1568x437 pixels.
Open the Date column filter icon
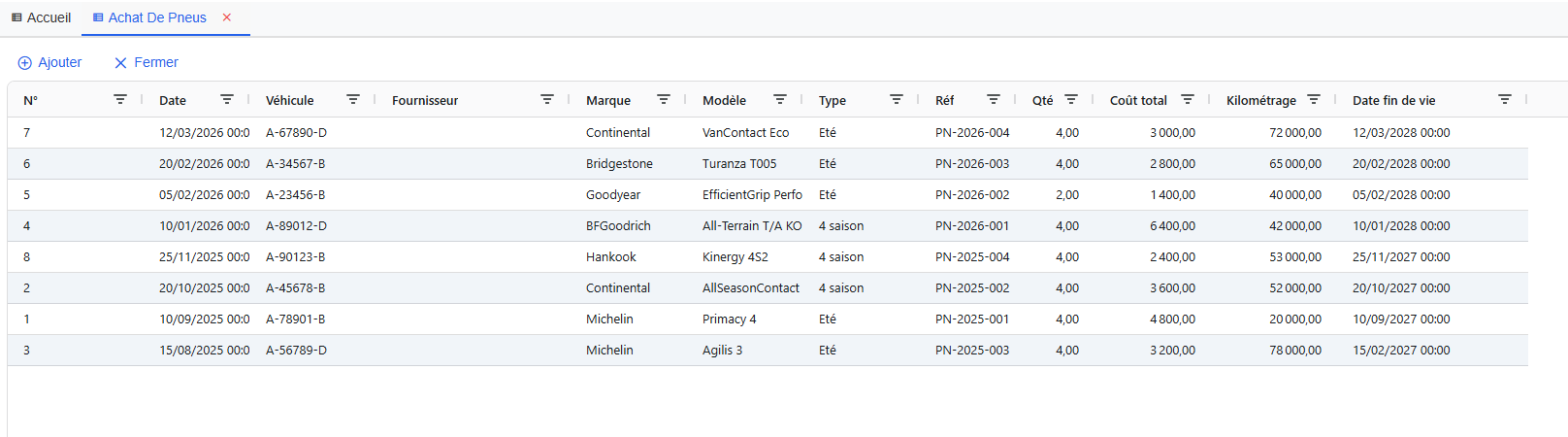227,100
